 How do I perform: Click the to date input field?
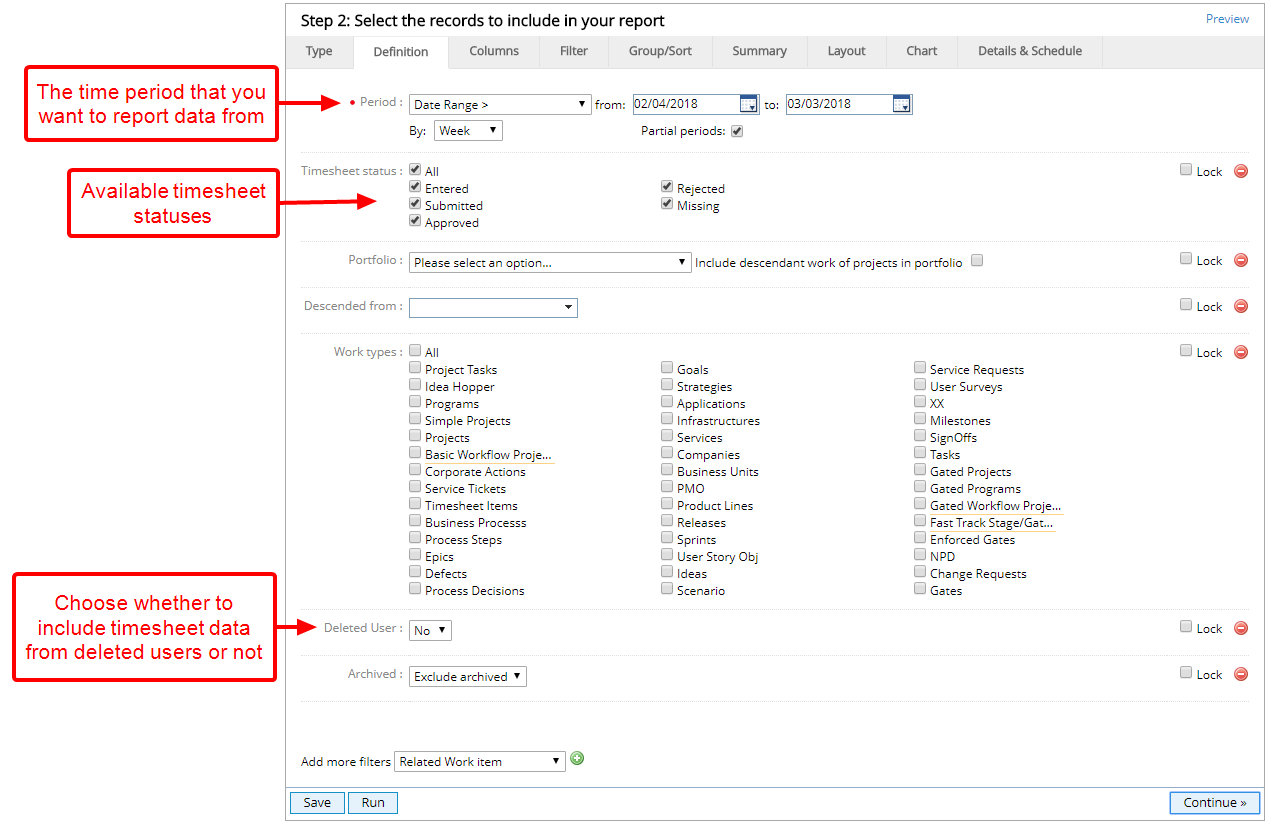pyautogui.click(x=839, y=104)
